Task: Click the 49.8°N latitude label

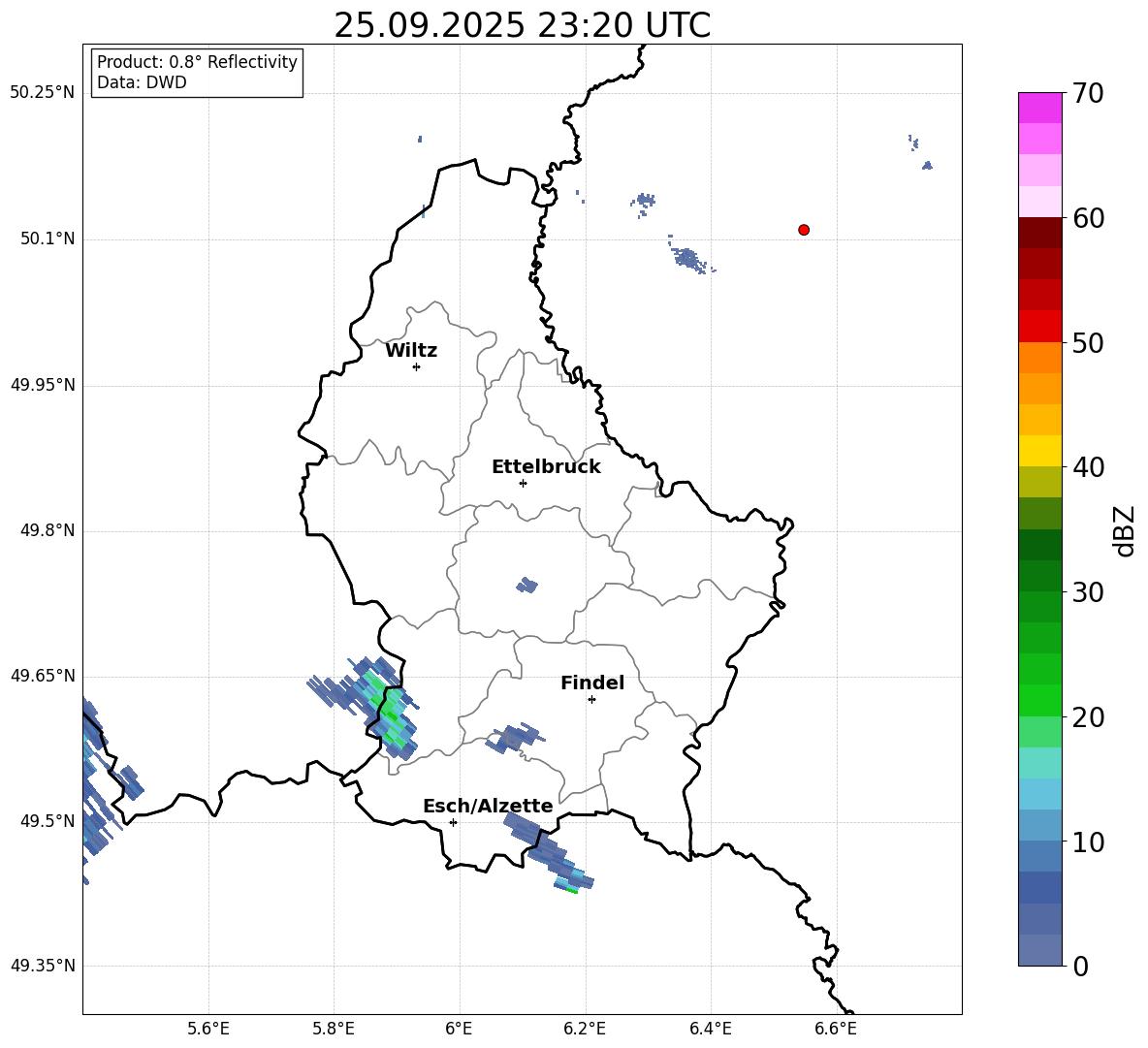Action: [x=48, y=530]
